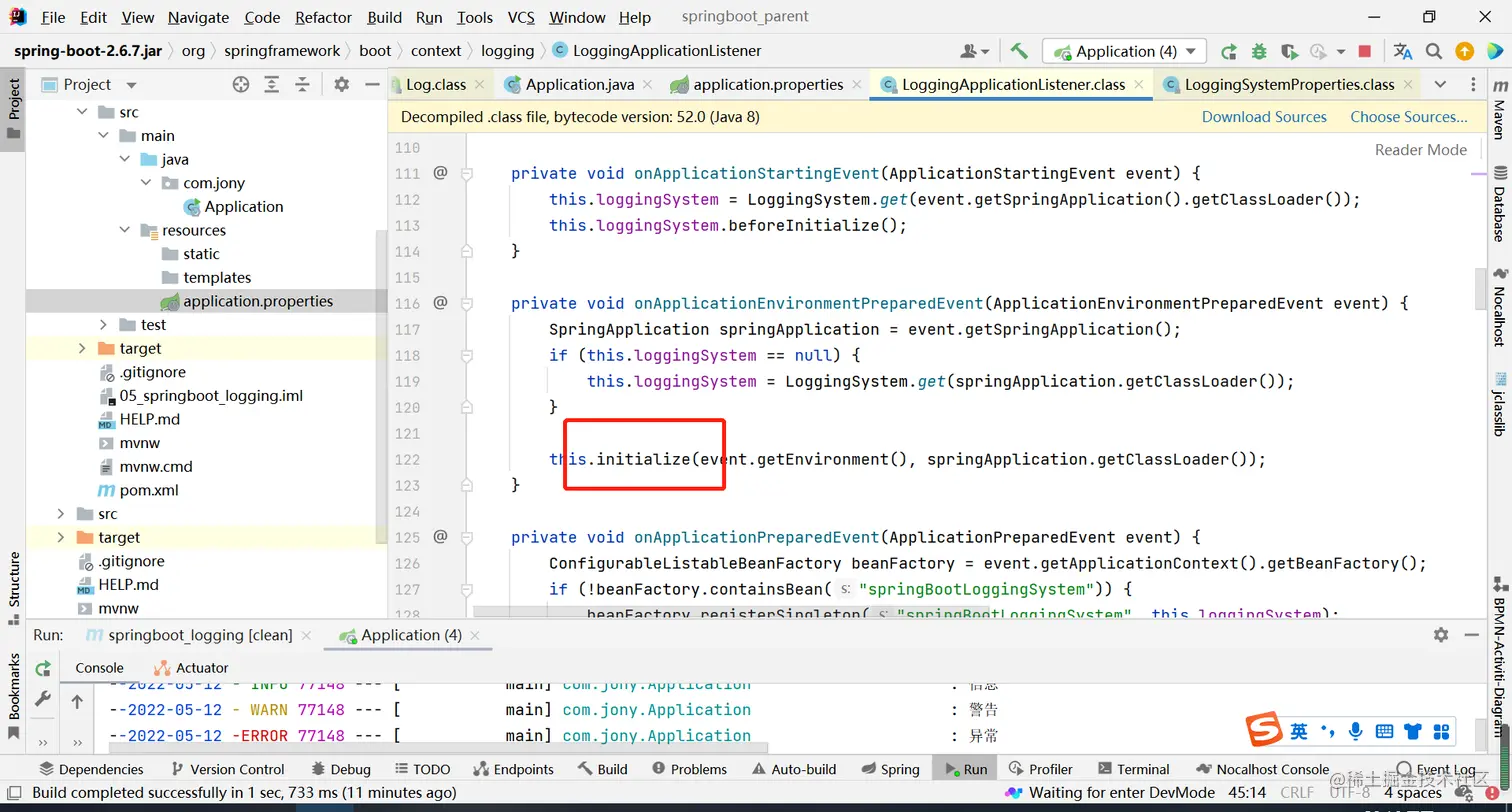Click the logging breadcrumb in navigation bar
Viewport: 1512px width, 812px height.
coord(507,51)
